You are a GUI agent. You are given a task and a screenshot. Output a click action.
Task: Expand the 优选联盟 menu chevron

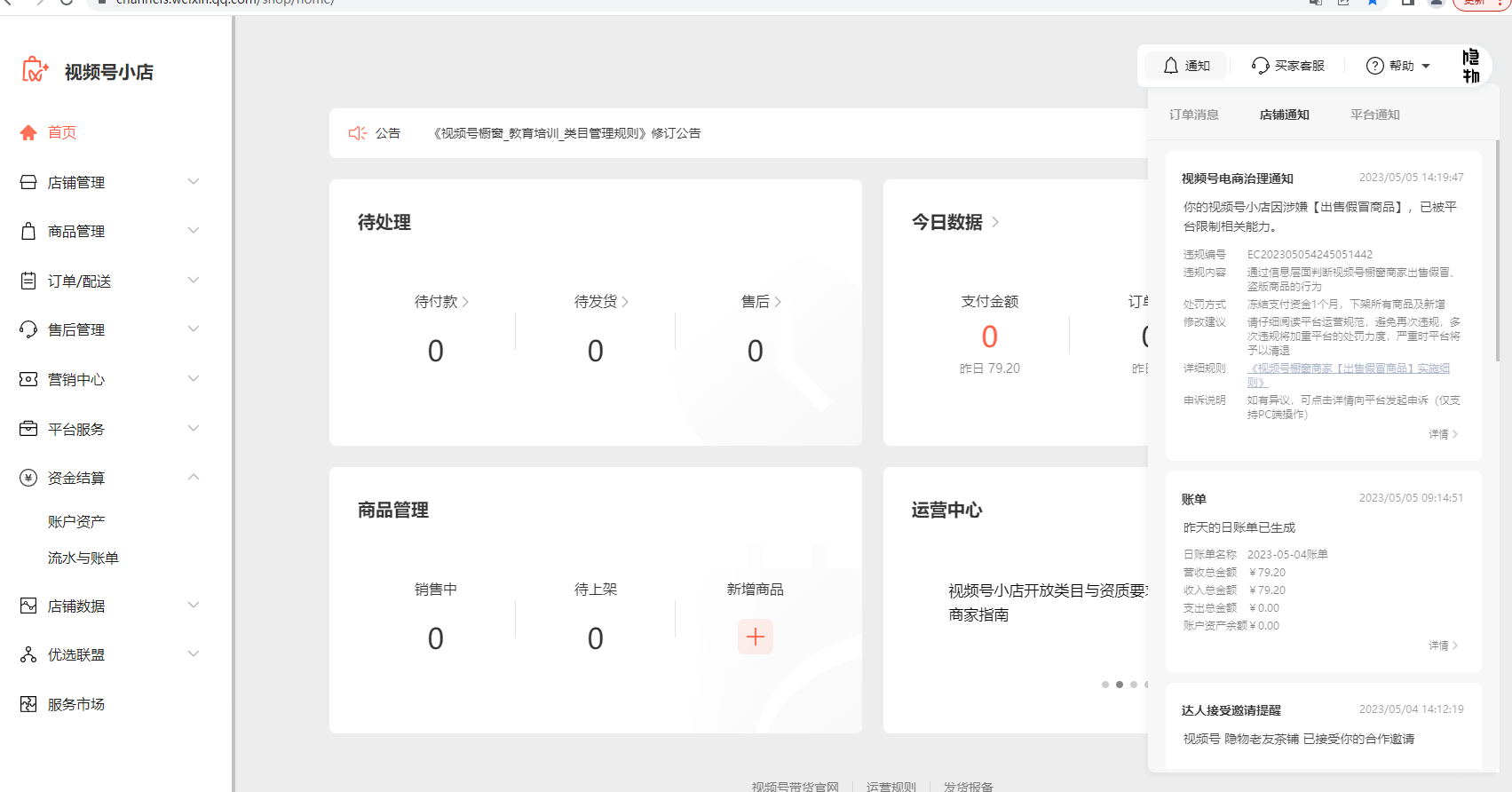click(x=194, y=653)
